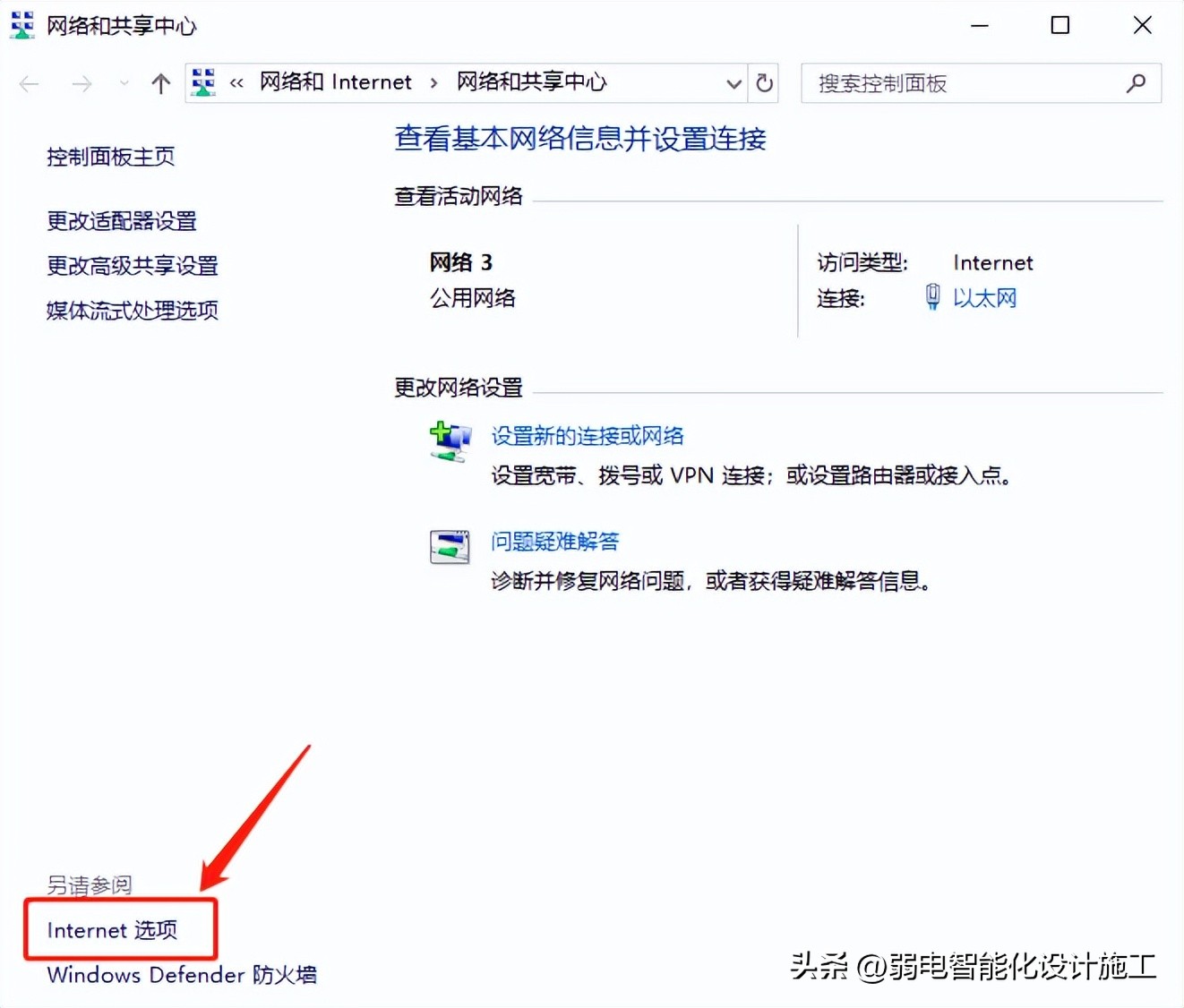Click 更改适配器设置 in the sidebar
The height and width of the screenshot is (1008, 1184).
[122, 221]
